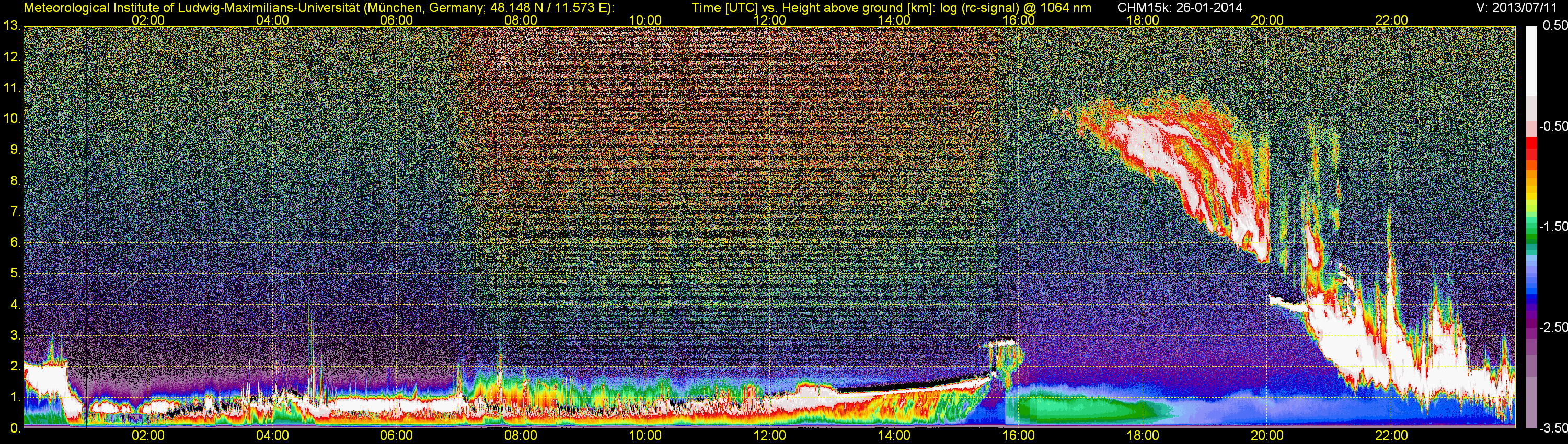Click the 3 km height axis label
The image size is (1568, 444).
(15, 336)
